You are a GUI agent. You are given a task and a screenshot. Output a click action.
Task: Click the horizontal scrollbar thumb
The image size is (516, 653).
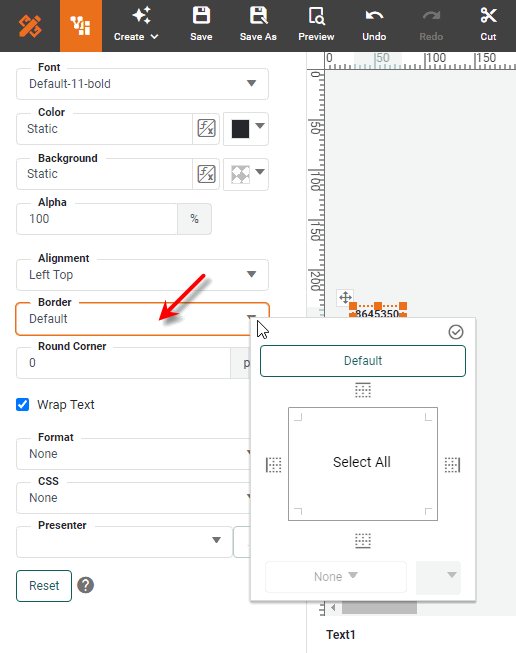pos(379,608)
